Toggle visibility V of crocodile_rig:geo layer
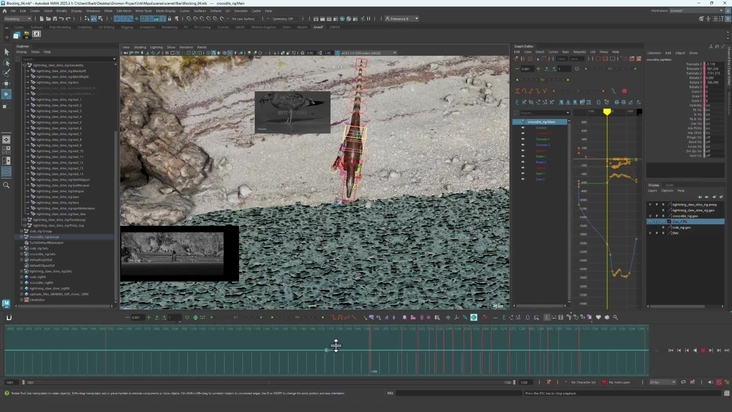This screenshot has width=732, height=412. 650,216
